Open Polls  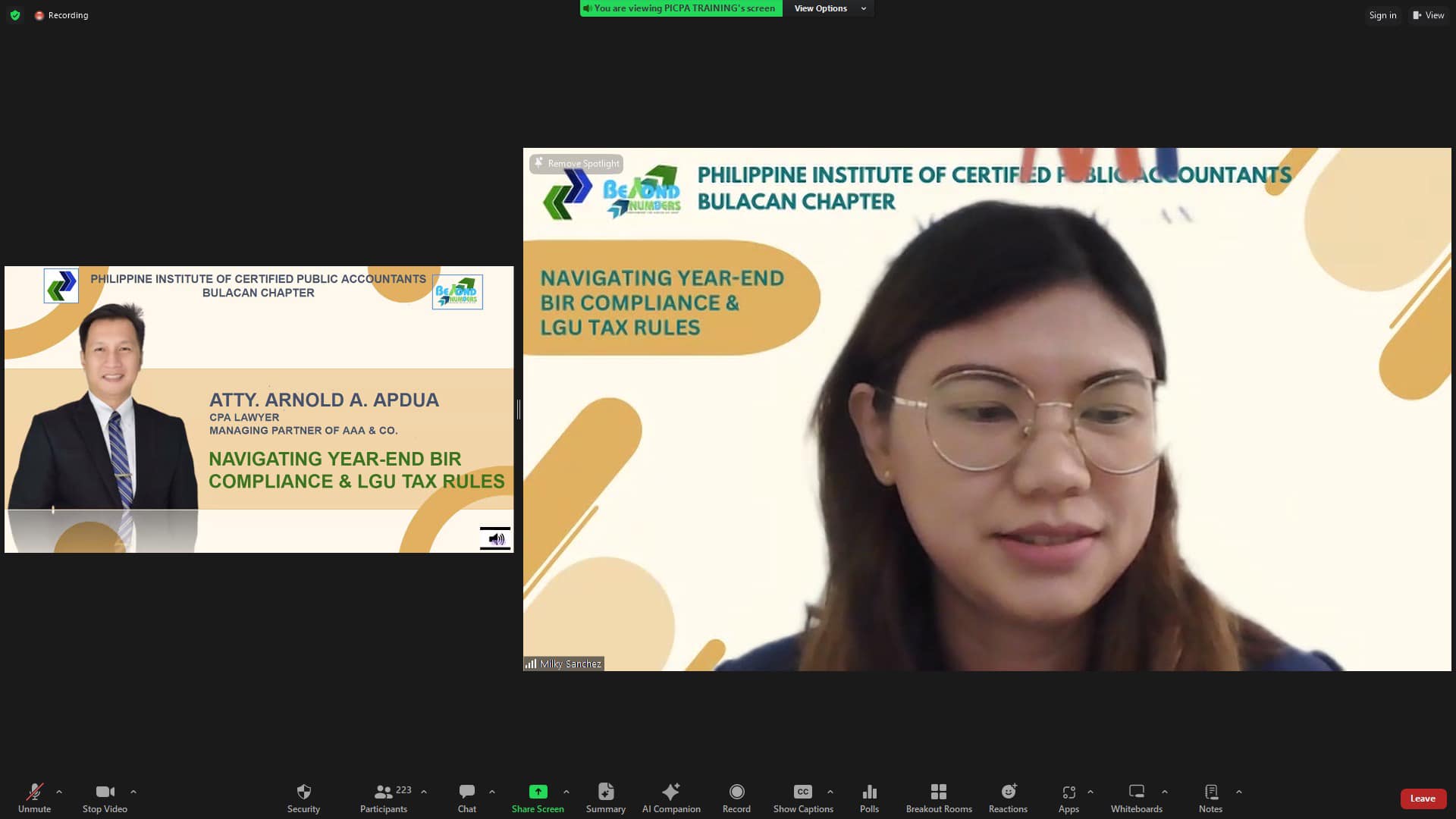(x=870, y=798)
